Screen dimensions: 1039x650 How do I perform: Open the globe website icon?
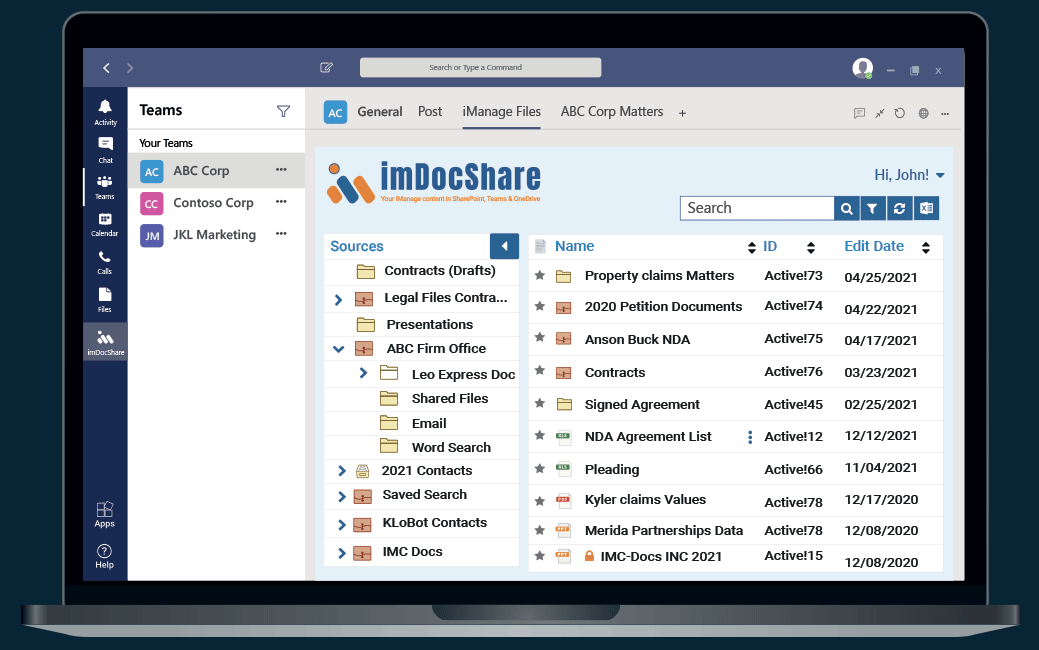[923, 113]
